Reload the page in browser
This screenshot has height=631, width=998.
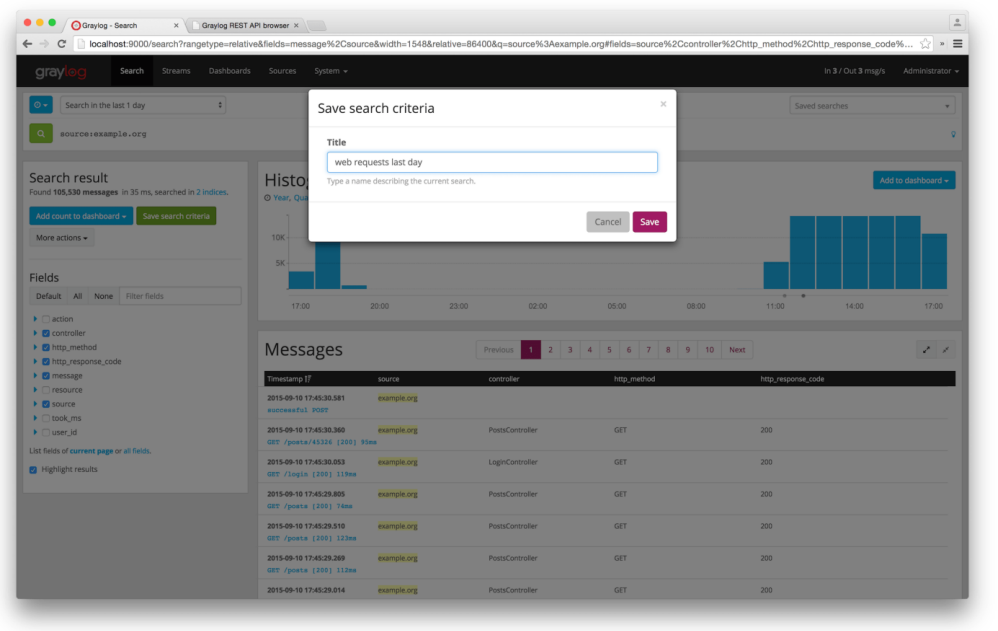[x=62, y=44]
